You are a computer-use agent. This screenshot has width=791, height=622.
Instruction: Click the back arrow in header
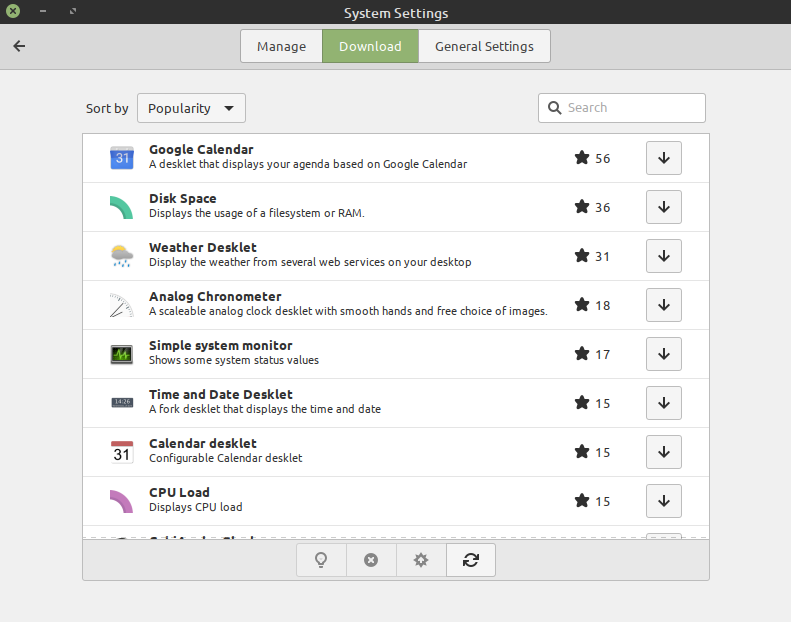(19, 46)
